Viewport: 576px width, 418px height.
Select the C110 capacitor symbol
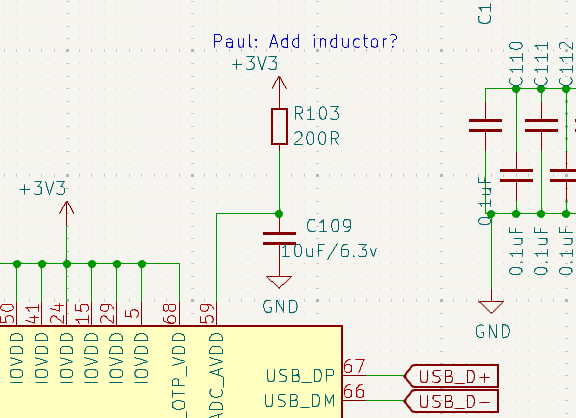coord(516,176)
